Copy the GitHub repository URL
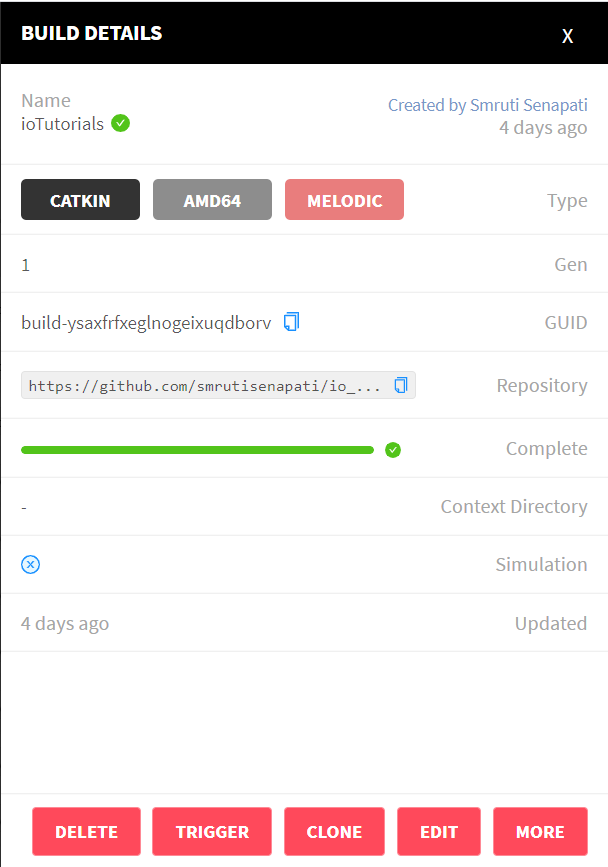The width and height of the screenshot is (608, 867). coord(401,385)
